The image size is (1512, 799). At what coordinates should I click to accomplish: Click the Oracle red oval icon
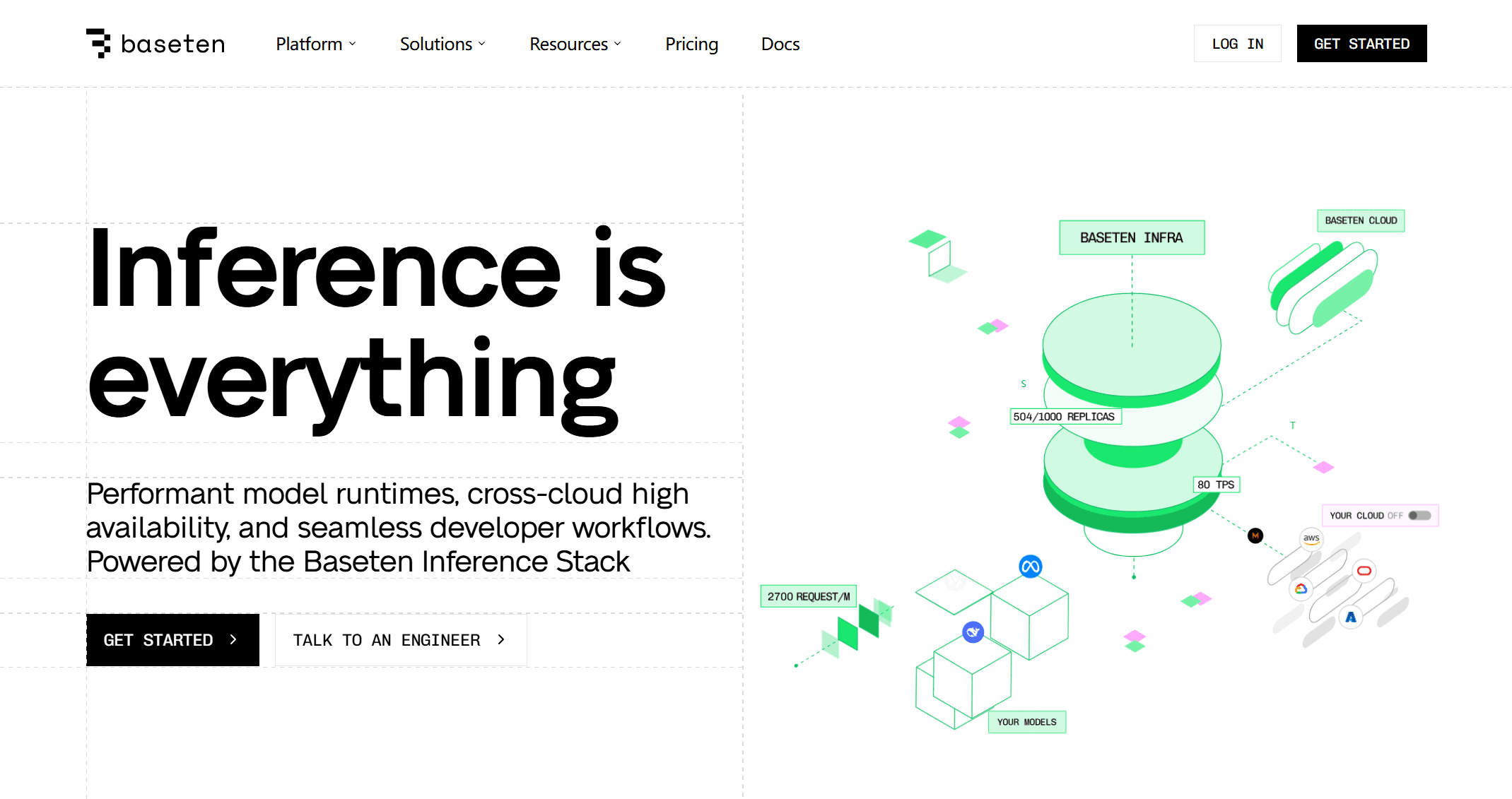coord(1364,571)
